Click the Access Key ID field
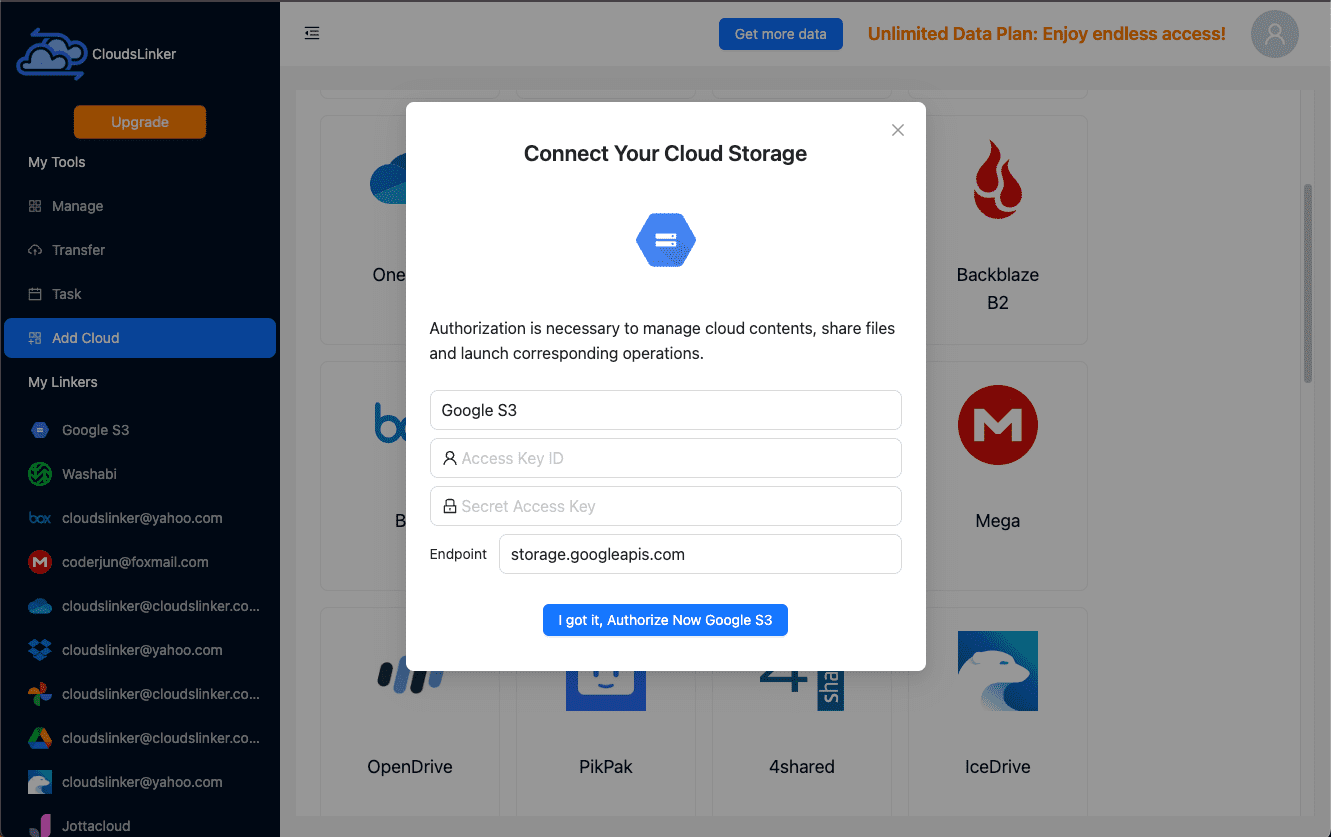The image size is (1331, 837). tap(666, 458)
